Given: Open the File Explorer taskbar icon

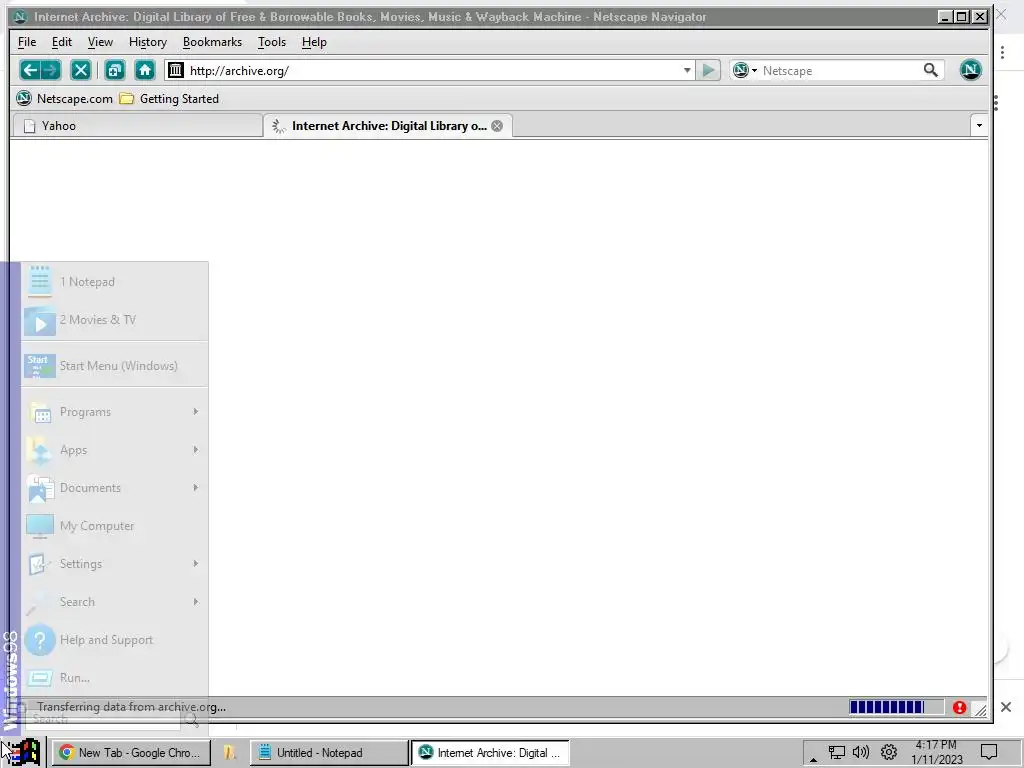Looking at the screenshot, I should coord(229,752).
